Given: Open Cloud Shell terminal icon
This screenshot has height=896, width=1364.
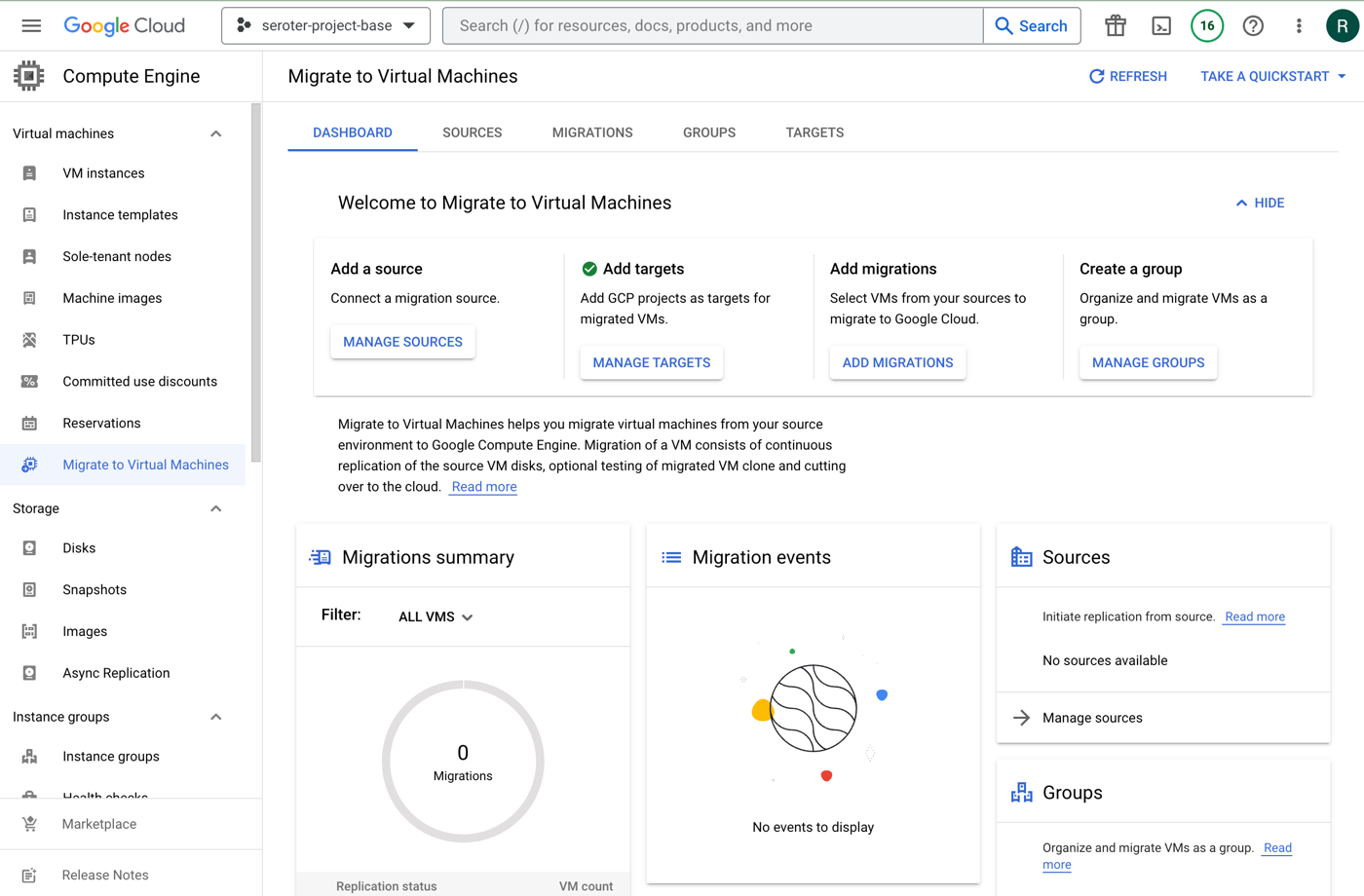Looking at the screenshot, I should tap(1161, 26).
